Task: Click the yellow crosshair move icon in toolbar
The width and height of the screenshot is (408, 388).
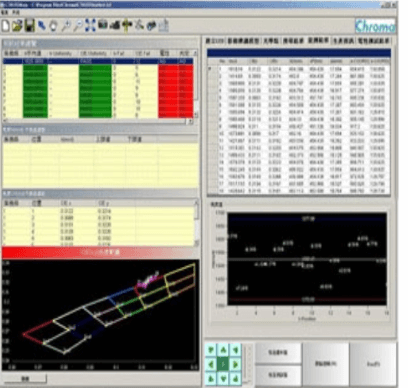Action: tap(127, 25)
